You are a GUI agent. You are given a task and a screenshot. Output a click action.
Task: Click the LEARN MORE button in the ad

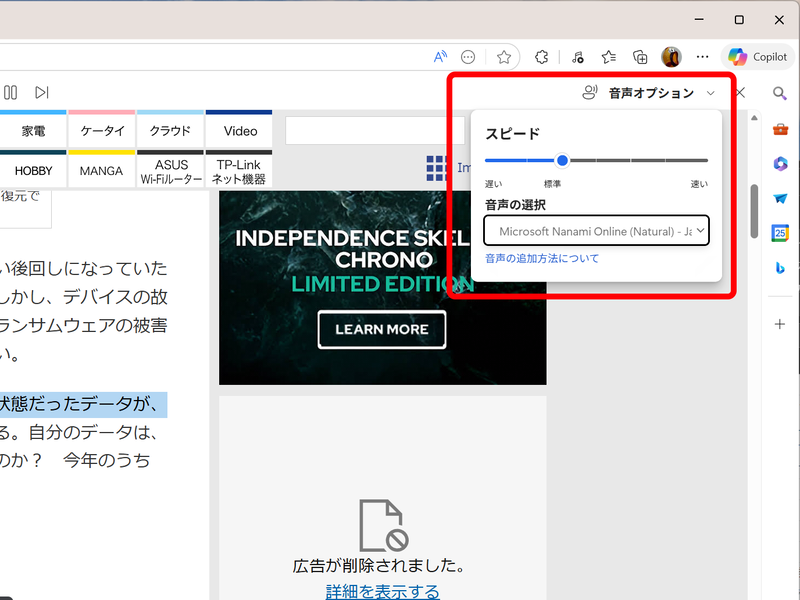tap(381, 329)
